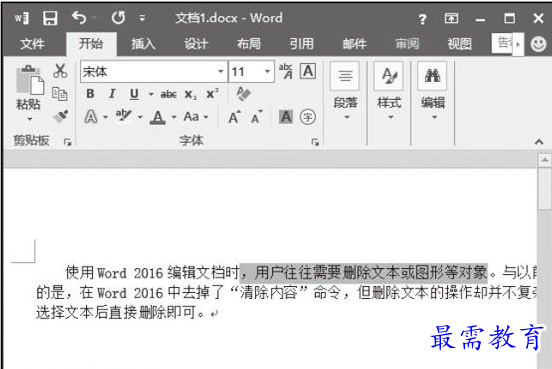Copy the selected text
Viewport: 552px width, 369px height.
[x=59, y=94]
